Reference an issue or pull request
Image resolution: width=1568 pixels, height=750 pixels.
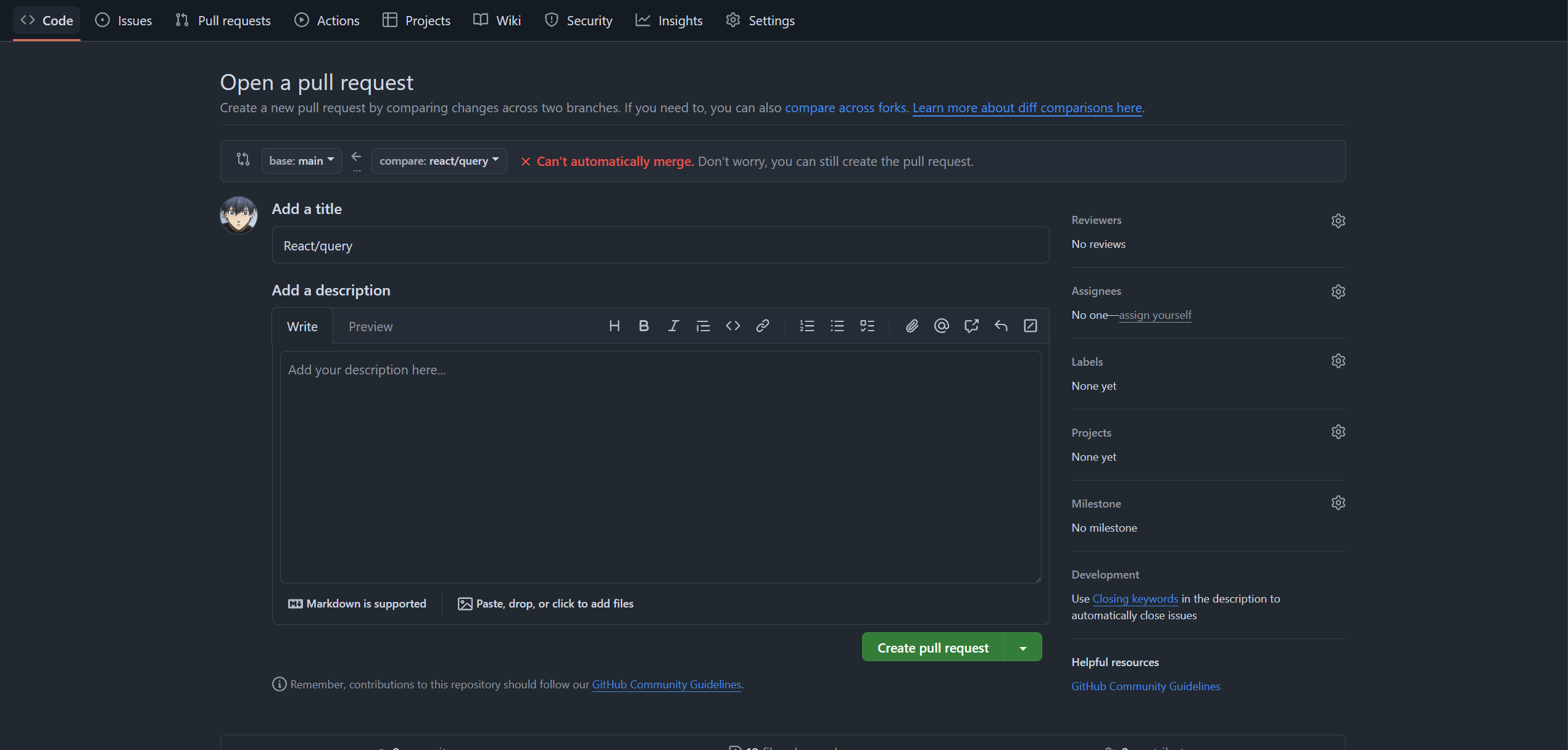(x=971, y=326)
